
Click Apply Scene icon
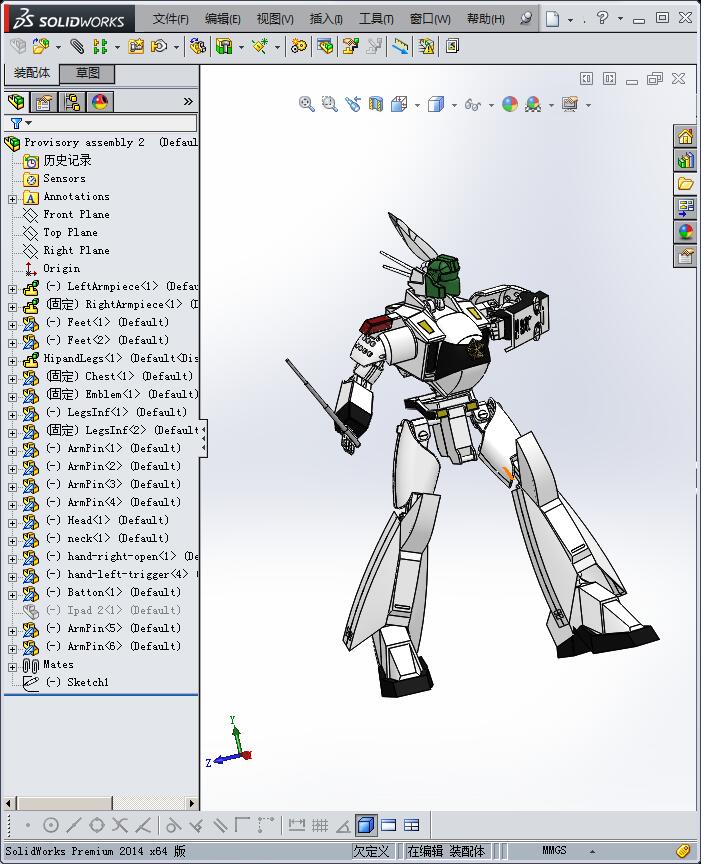click(533, 104)
